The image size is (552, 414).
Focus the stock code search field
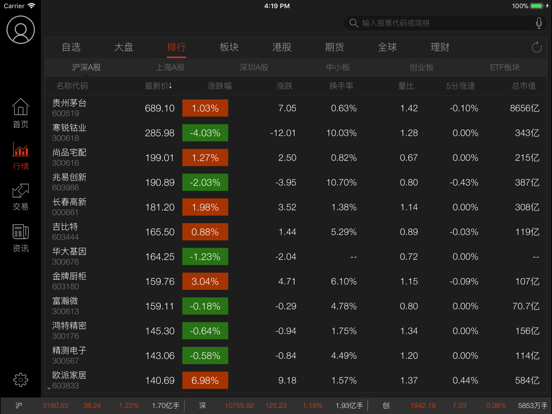pos(446,23)
